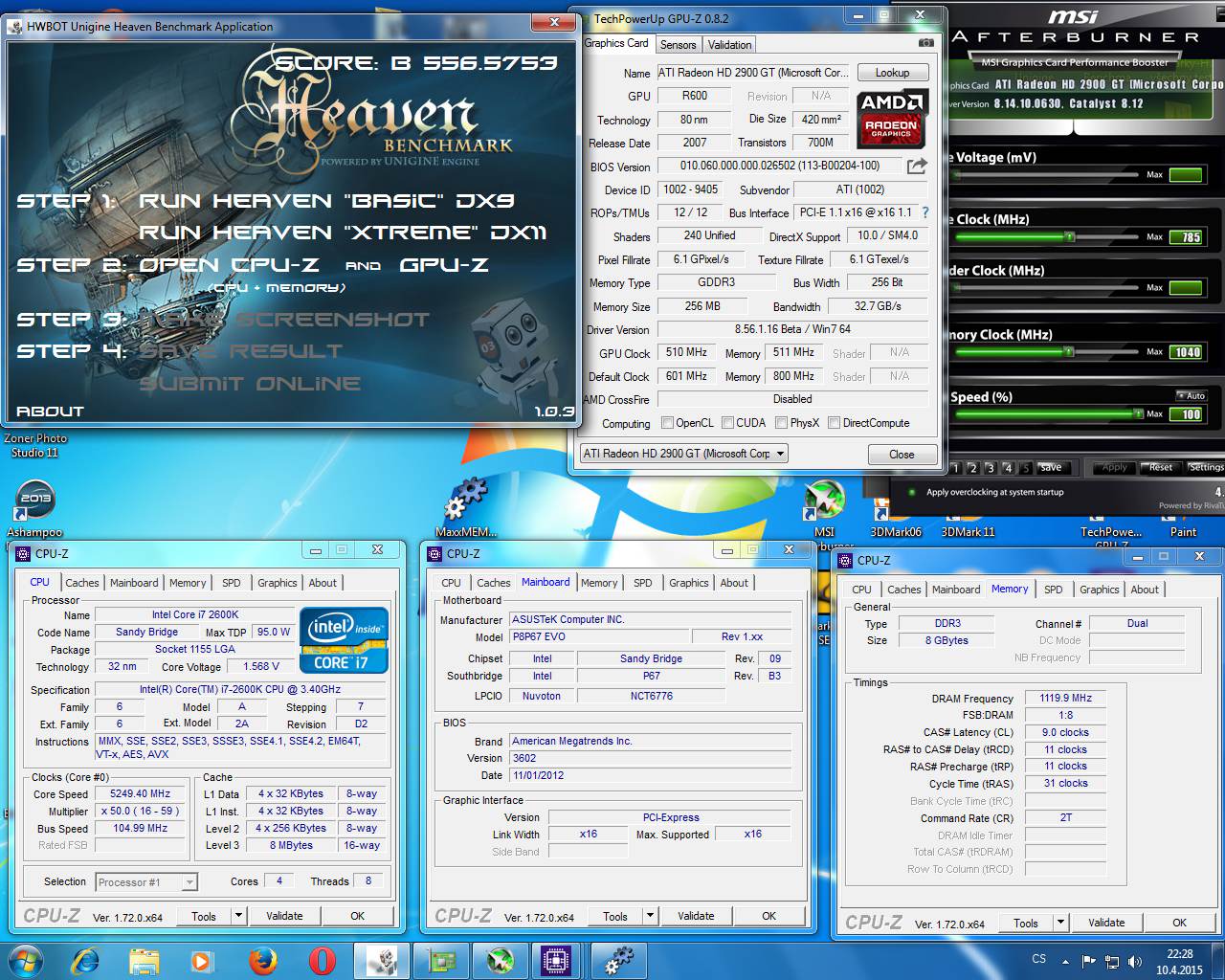Tick the OpenCL checkbox in GPU-Z

pos(668,422)
